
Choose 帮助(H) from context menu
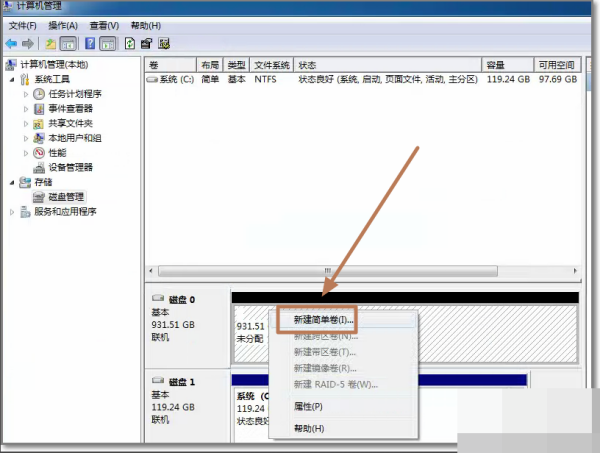click(343, 428)
